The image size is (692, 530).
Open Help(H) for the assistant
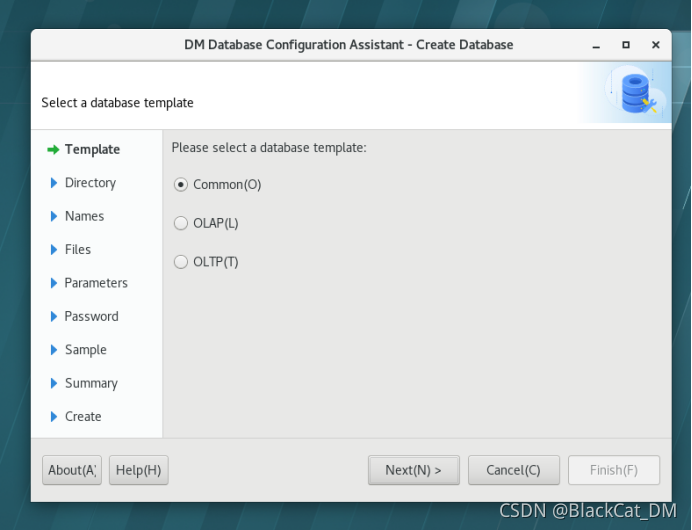139,470
